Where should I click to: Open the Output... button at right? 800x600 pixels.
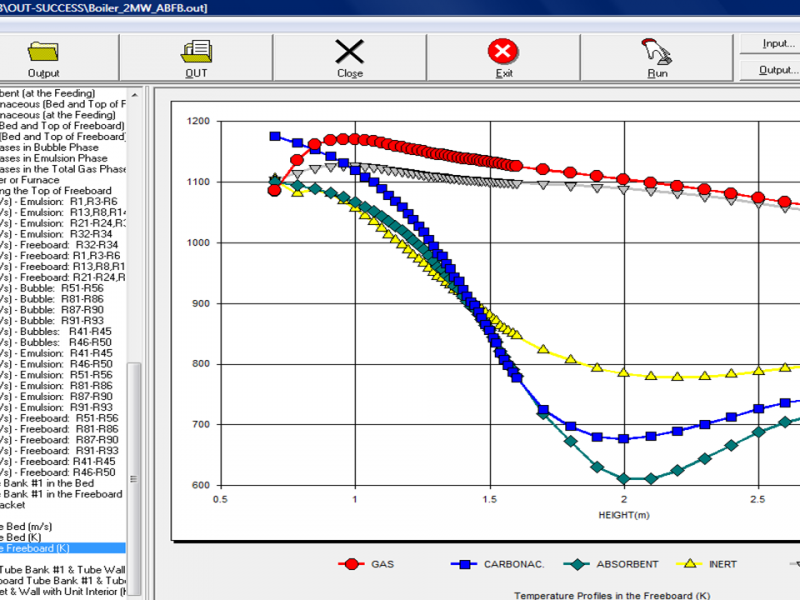pyautogui.click(x=768, y=70)
